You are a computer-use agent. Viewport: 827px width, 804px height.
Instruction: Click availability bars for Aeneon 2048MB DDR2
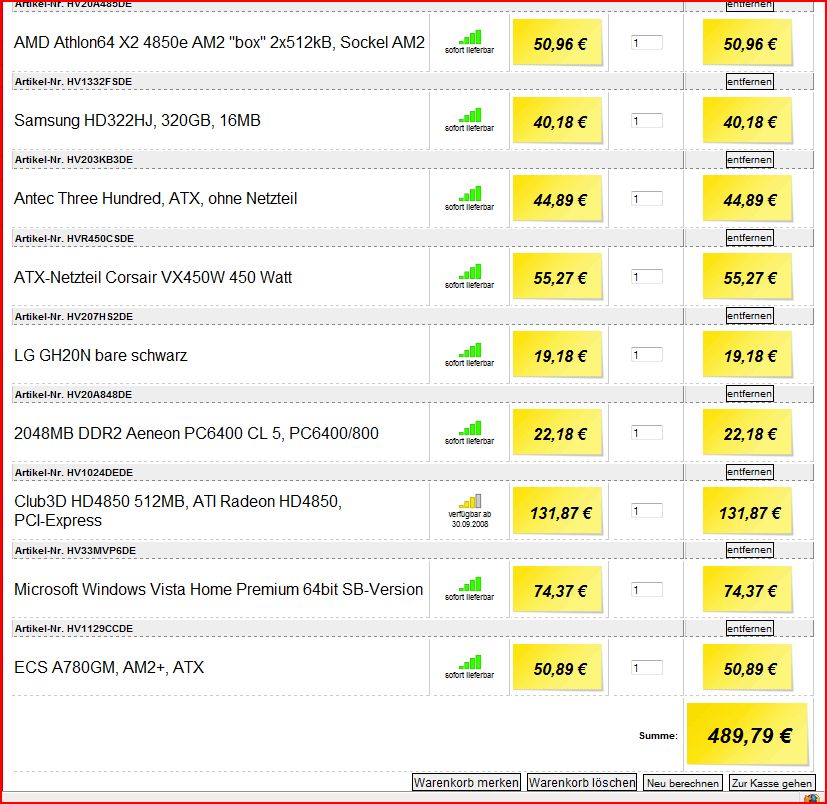(x=470, y=428)
